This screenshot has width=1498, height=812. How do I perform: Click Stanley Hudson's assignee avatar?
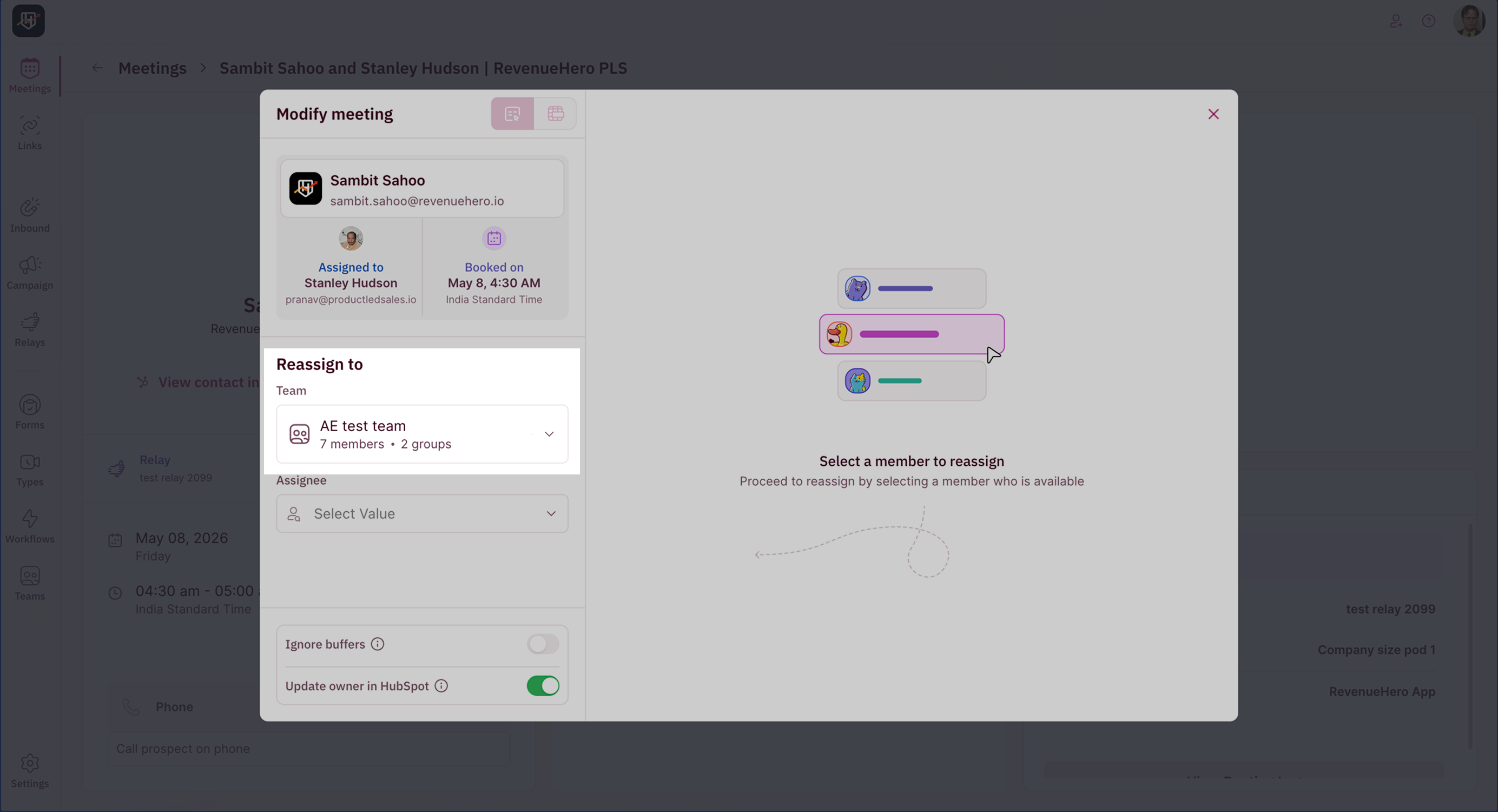[351, 239]
